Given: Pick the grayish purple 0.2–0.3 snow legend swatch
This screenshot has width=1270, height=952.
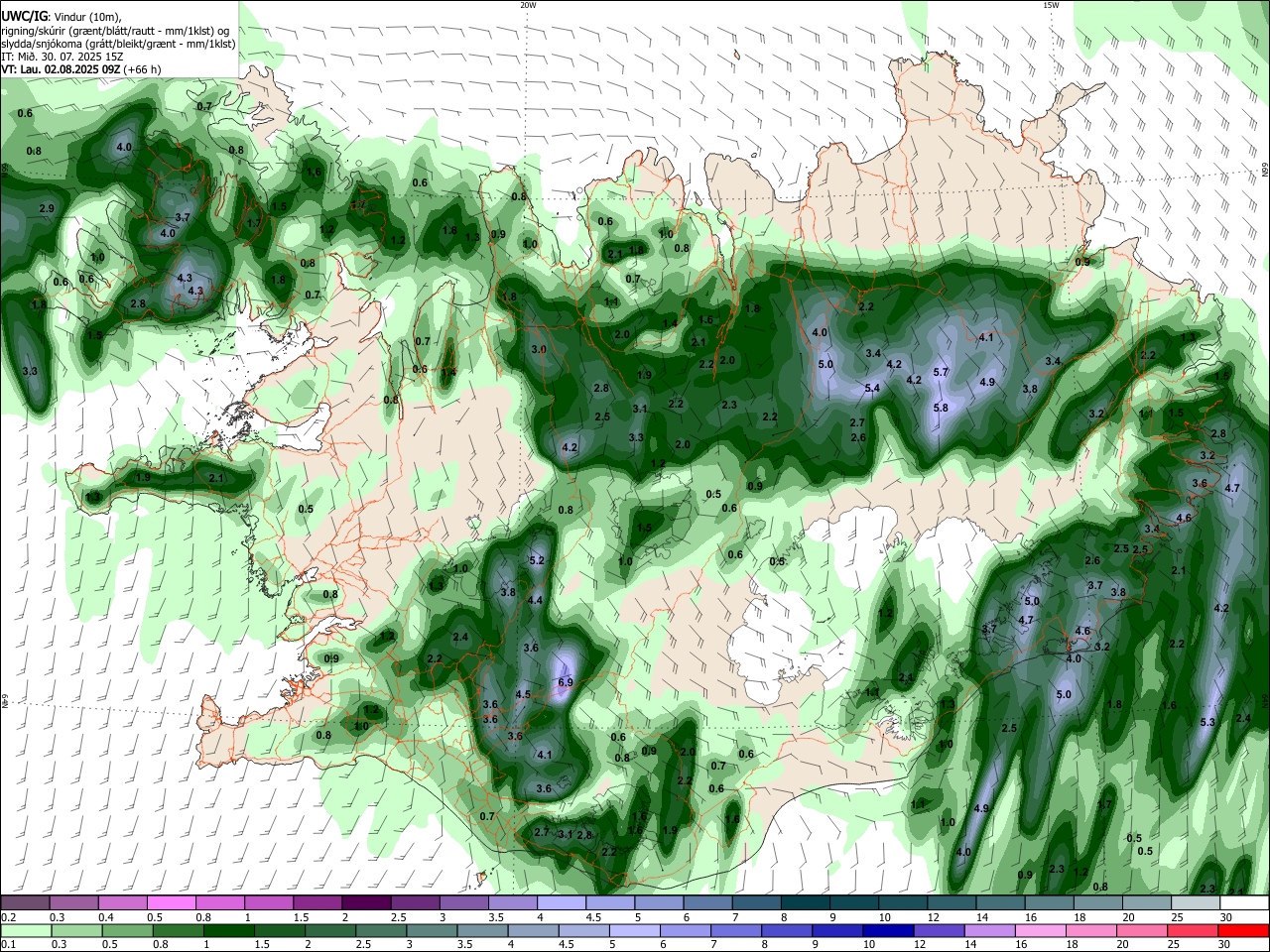Looking at the screenshot, I should [x=25, y=902].
